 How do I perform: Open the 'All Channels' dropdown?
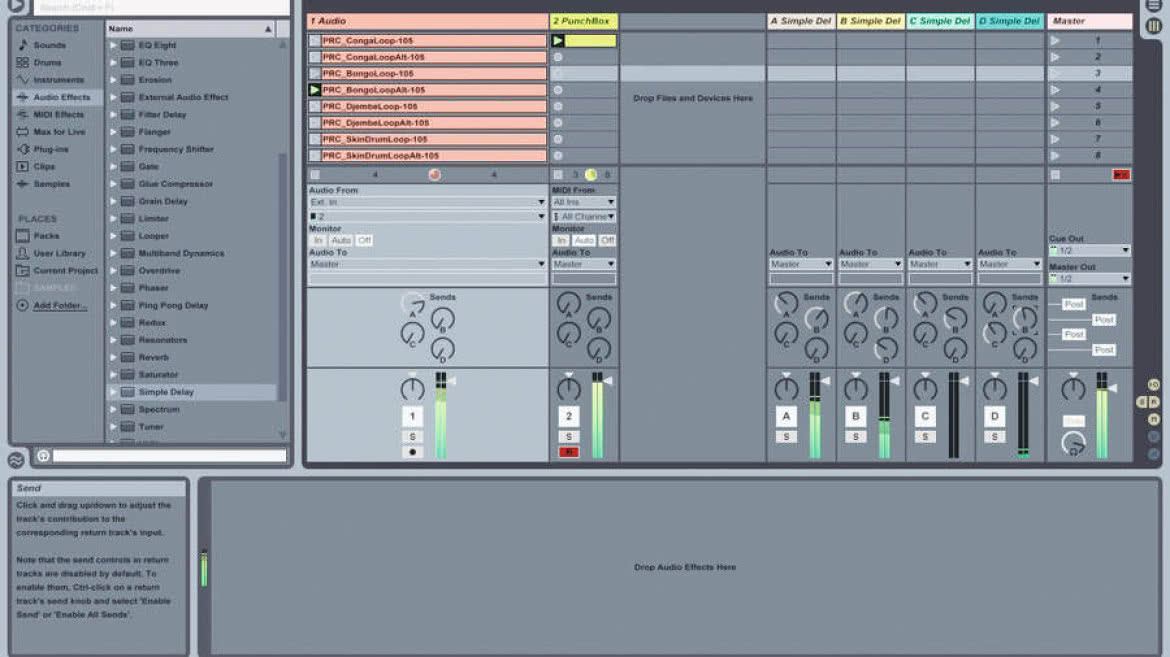[584, 217]
